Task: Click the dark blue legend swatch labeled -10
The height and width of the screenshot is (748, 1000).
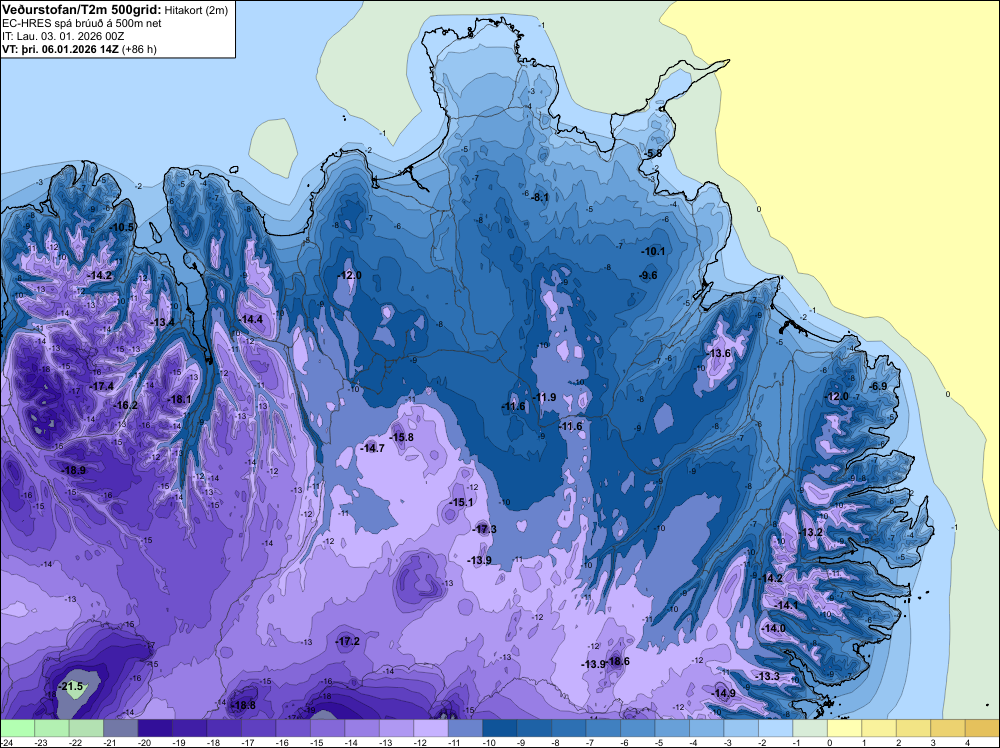Action: 499,728
